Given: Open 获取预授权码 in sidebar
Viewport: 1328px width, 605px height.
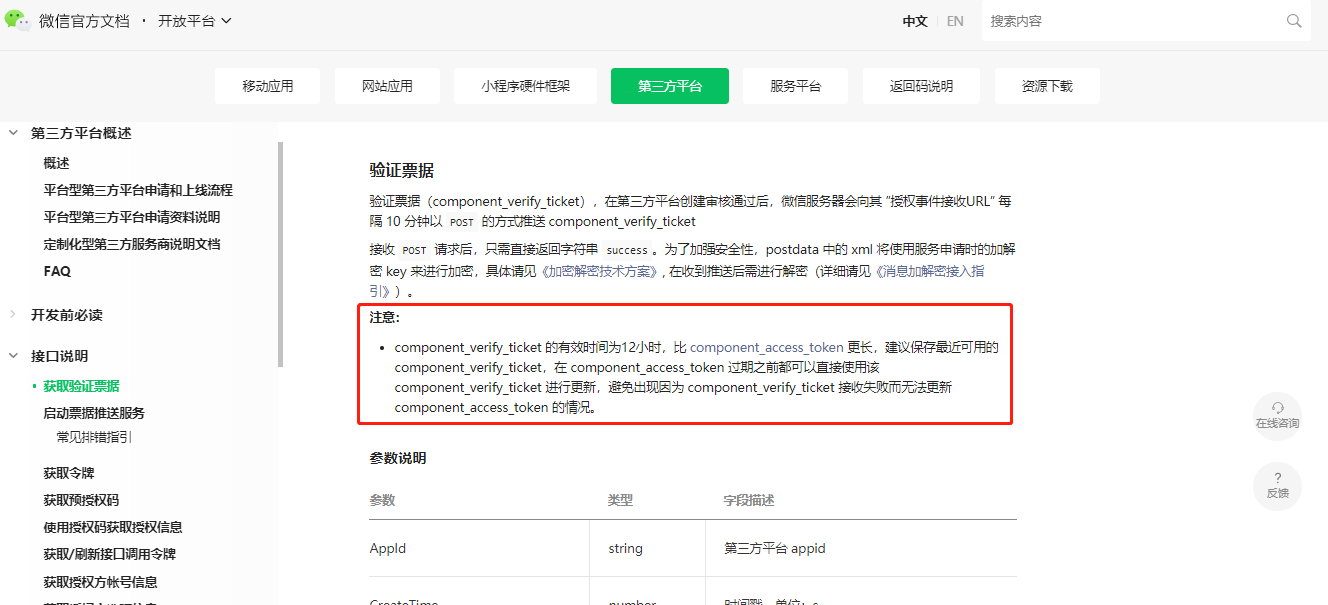Looking at the screenshot, I should tap(81, 500).
